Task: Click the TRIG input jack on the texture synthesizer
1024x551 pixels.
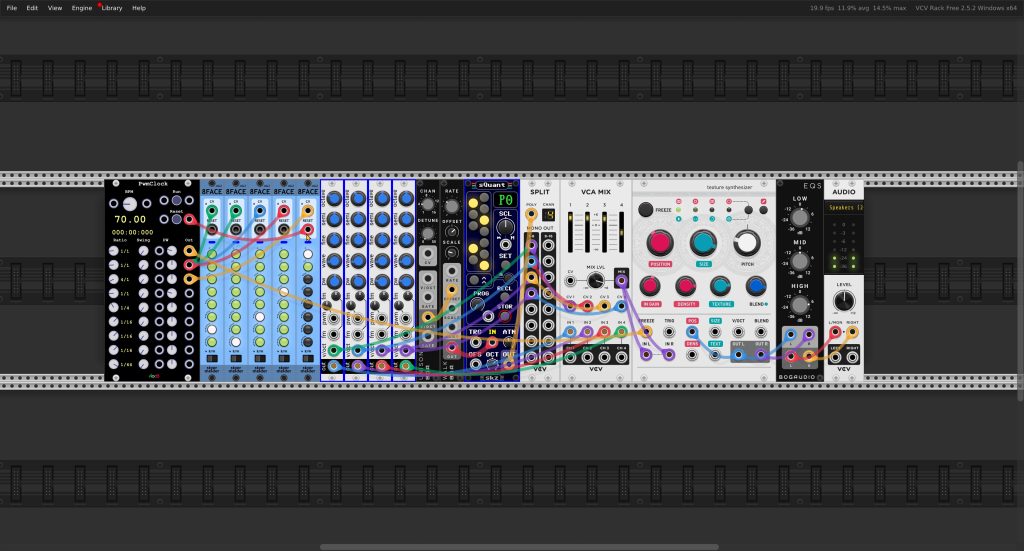Action: click(x=669, y=332)
